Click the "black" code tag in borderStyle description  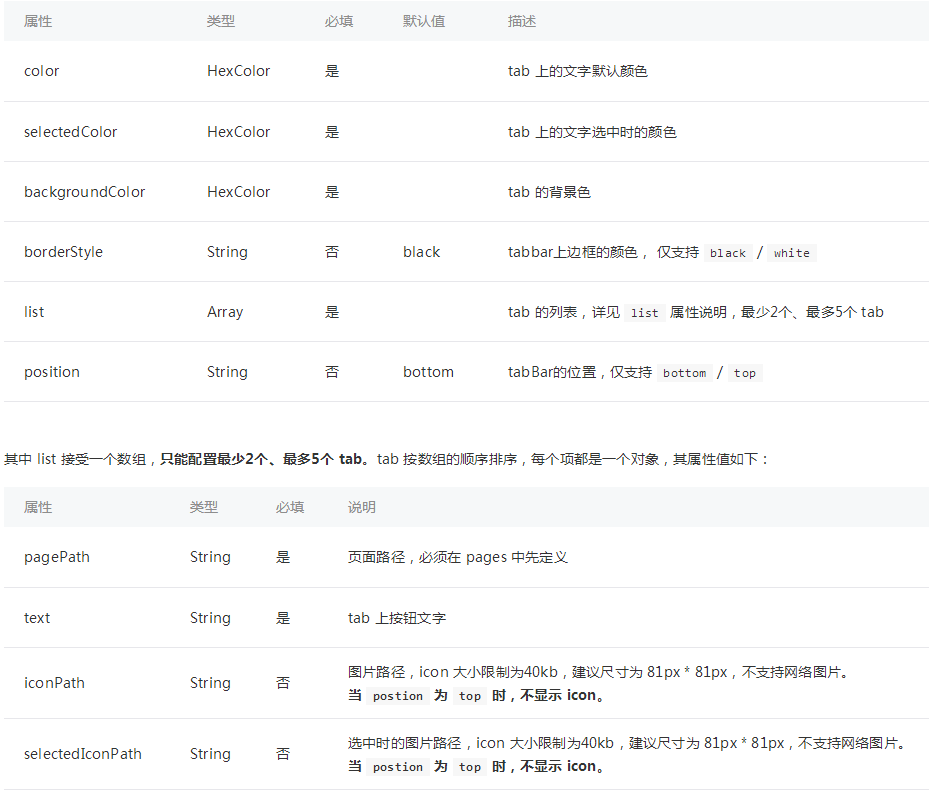728,253
